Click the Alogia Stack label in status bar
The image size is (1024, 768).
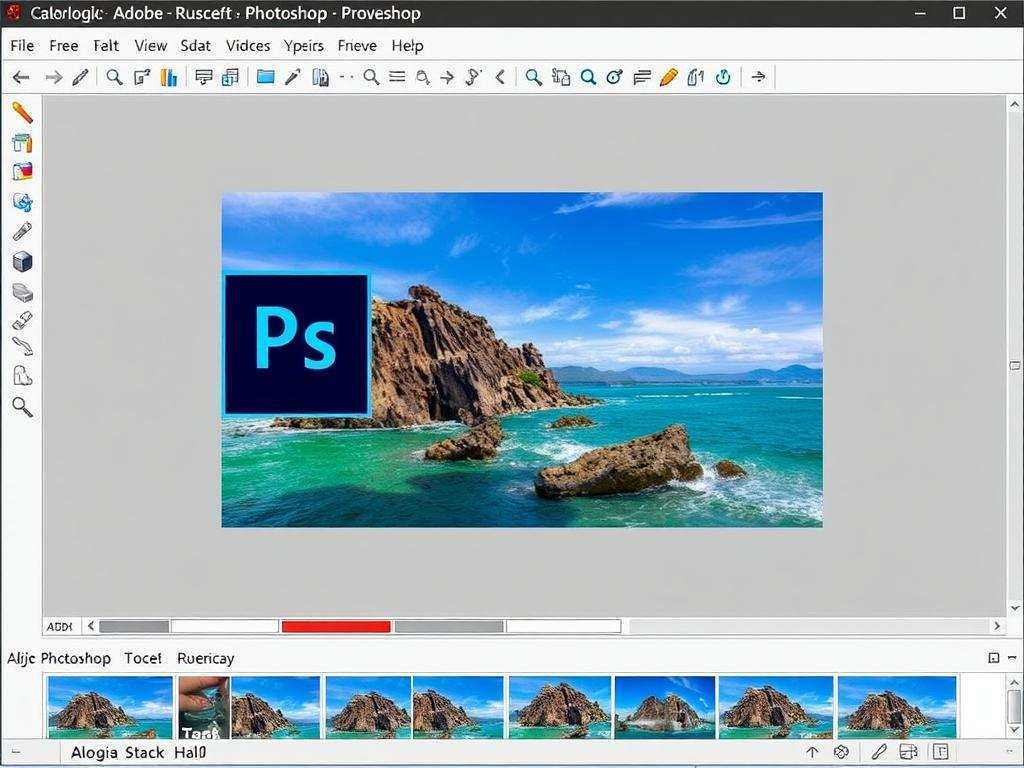[x=117, y=753]
